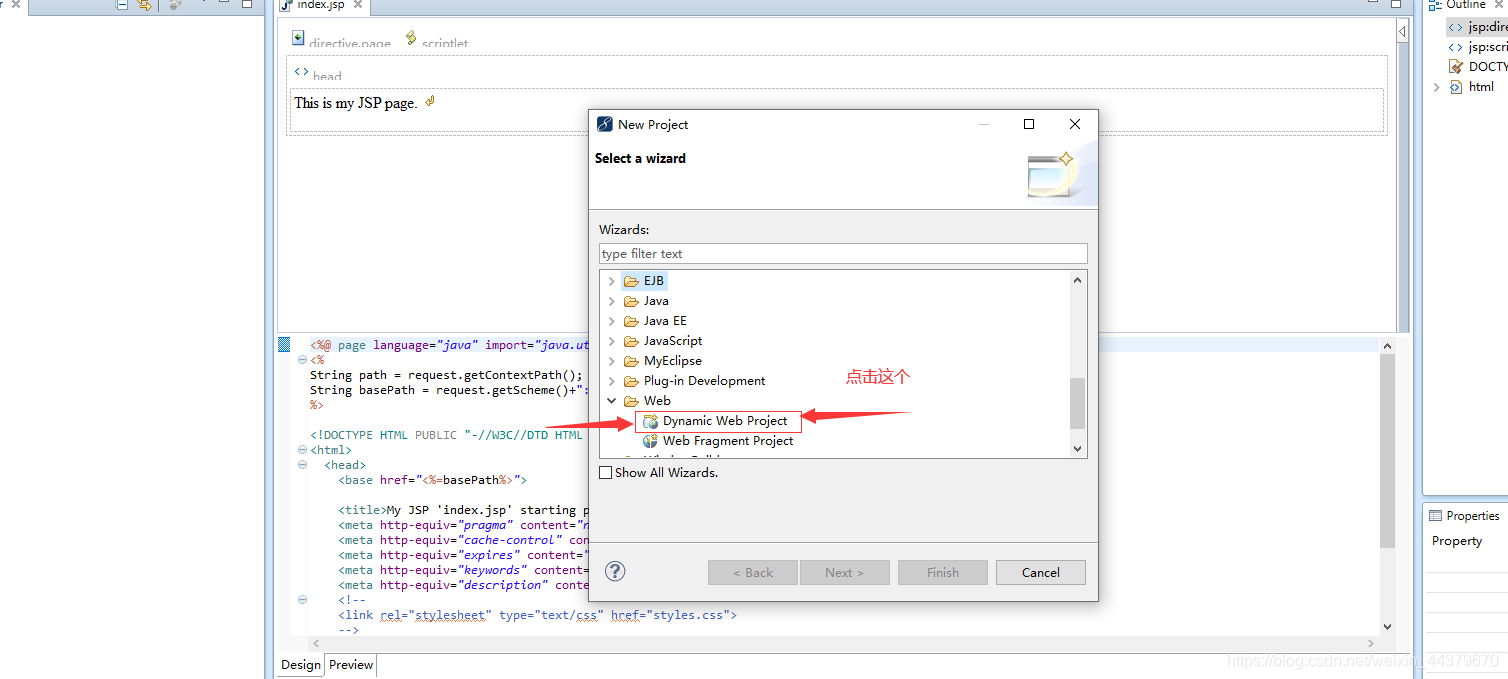Select the Plug-in Development category label

pyautogui.click(x=704, y=381)
